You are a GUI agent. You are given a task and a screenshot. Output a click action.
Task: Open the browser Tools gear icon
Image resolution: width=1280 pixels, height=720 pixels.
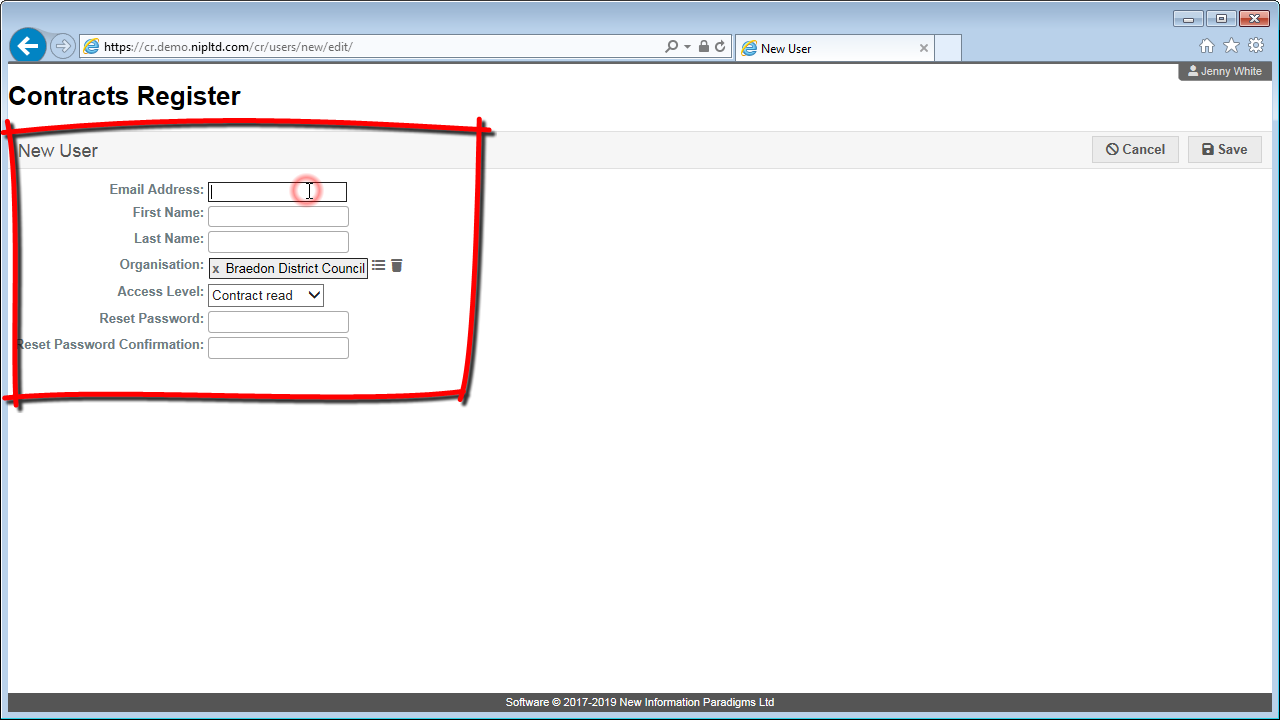click(1256, 46)
